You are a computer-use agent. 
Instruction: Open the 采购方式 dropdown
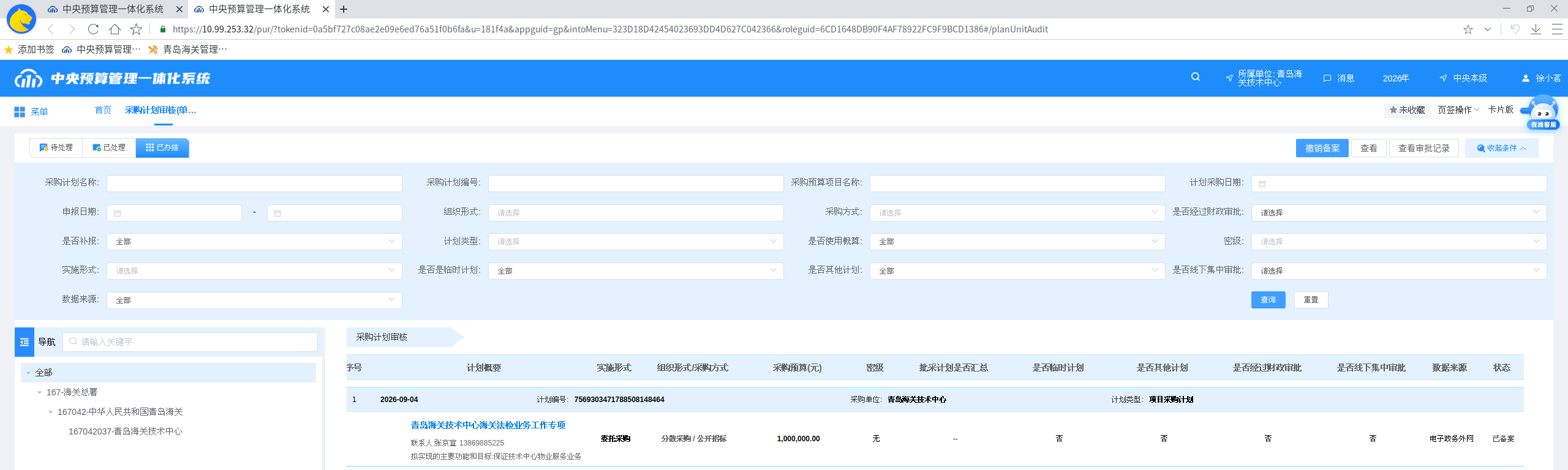point(1017,212)
